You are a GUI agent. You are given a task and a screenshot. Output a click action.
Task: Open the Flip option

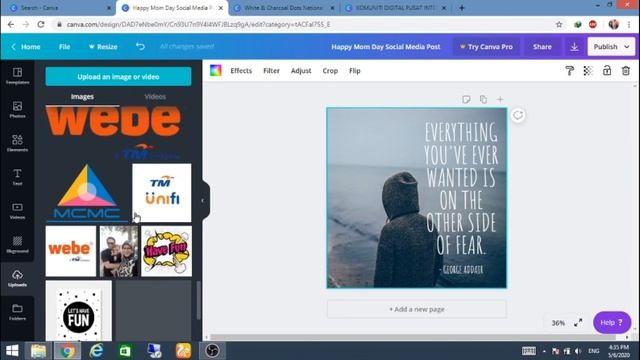tap(355, 71)
